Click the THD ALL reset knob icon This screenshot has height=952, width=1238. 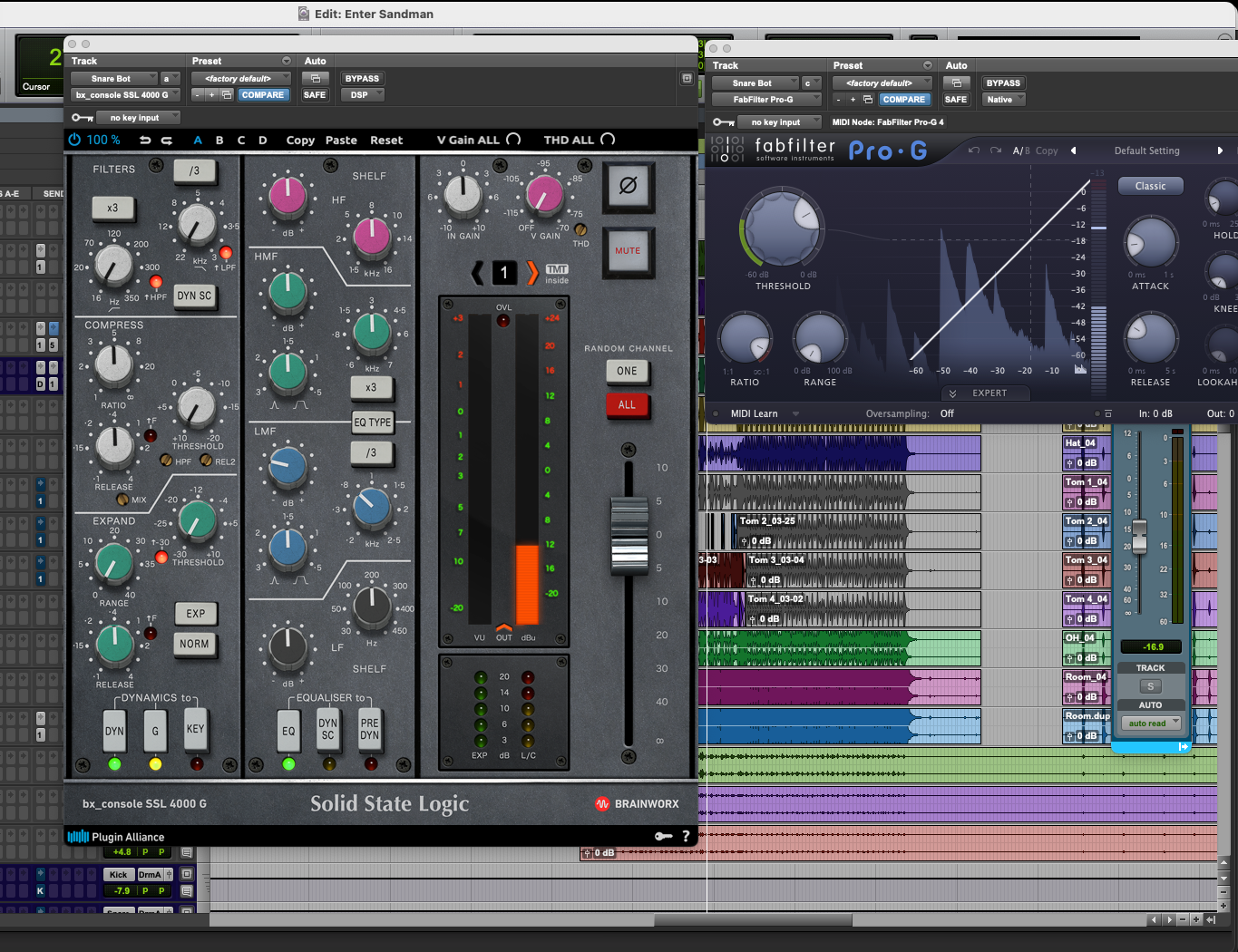click(608, 139)
